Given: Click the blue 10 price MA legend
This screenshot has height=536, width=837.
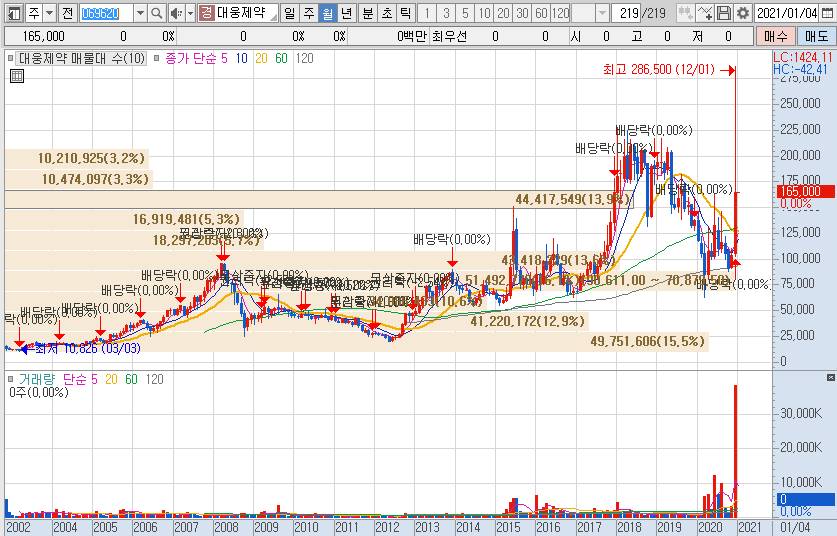Looking at the screenshot, I should [x=242, y=58].
